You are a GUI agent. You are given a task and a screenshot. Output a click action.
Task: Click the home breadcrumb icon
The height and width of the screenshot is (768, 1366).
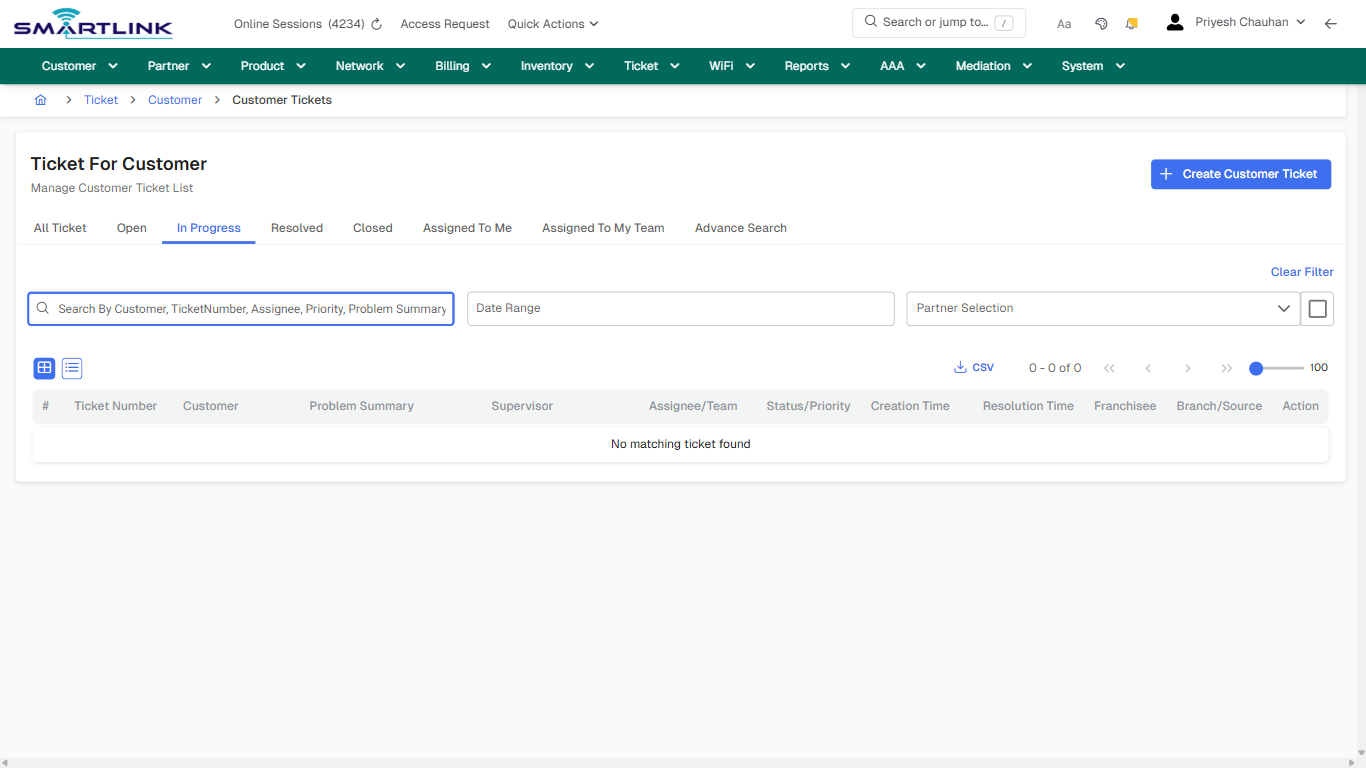pyautogui.click(x=40, y=100)
